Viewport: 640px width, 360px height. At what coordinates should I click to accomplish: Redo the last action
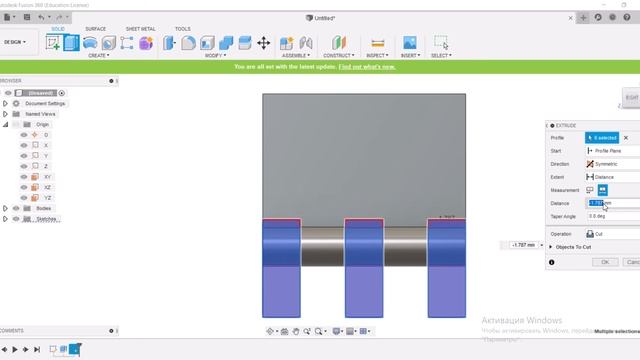coord(60,18)
